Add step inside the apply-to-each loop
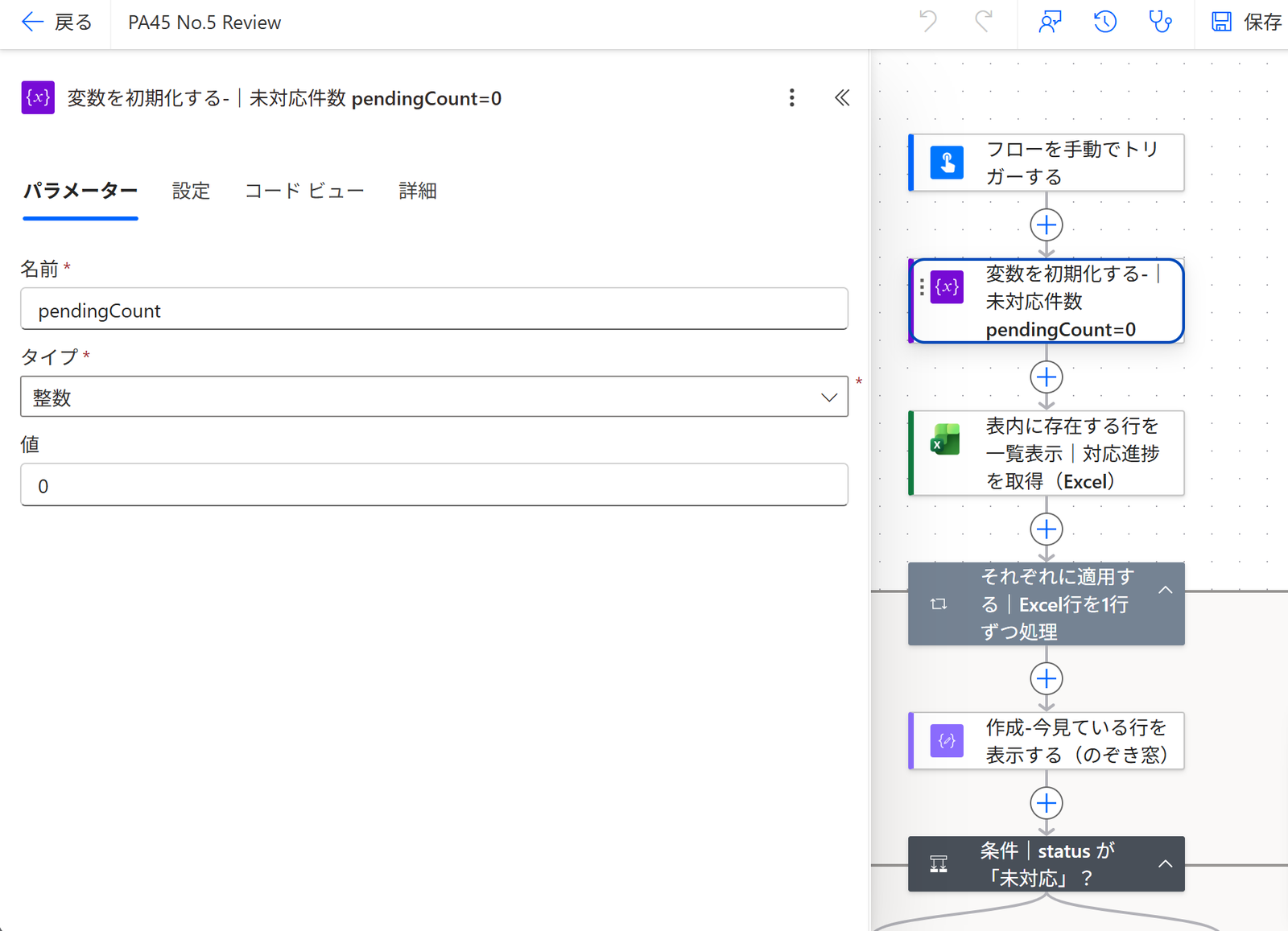The height and width of the screenshot is (931, 1288). coord(1046,678)
